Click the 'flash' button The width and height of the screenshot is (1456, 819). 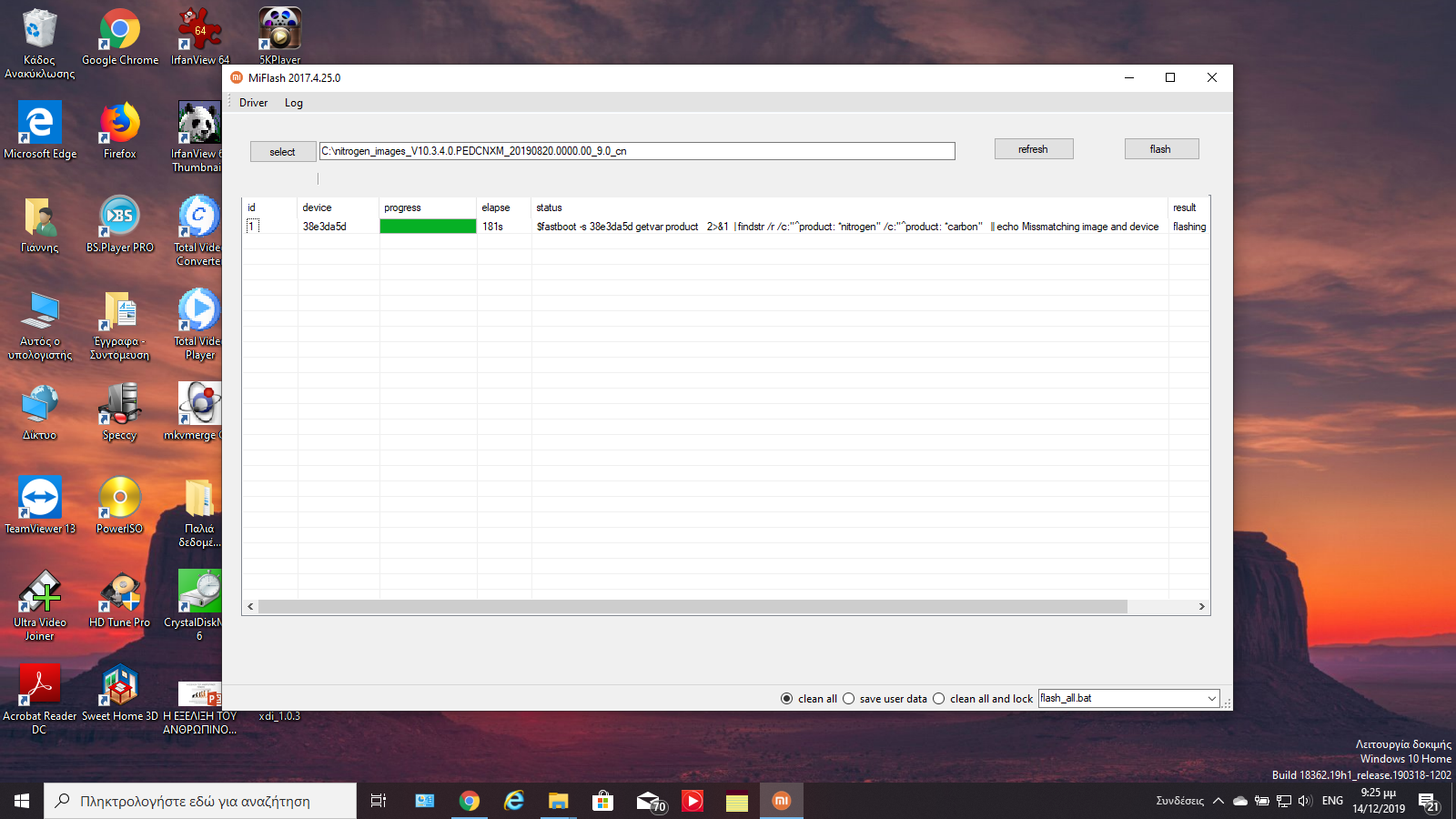click(x=1161, y=149)
